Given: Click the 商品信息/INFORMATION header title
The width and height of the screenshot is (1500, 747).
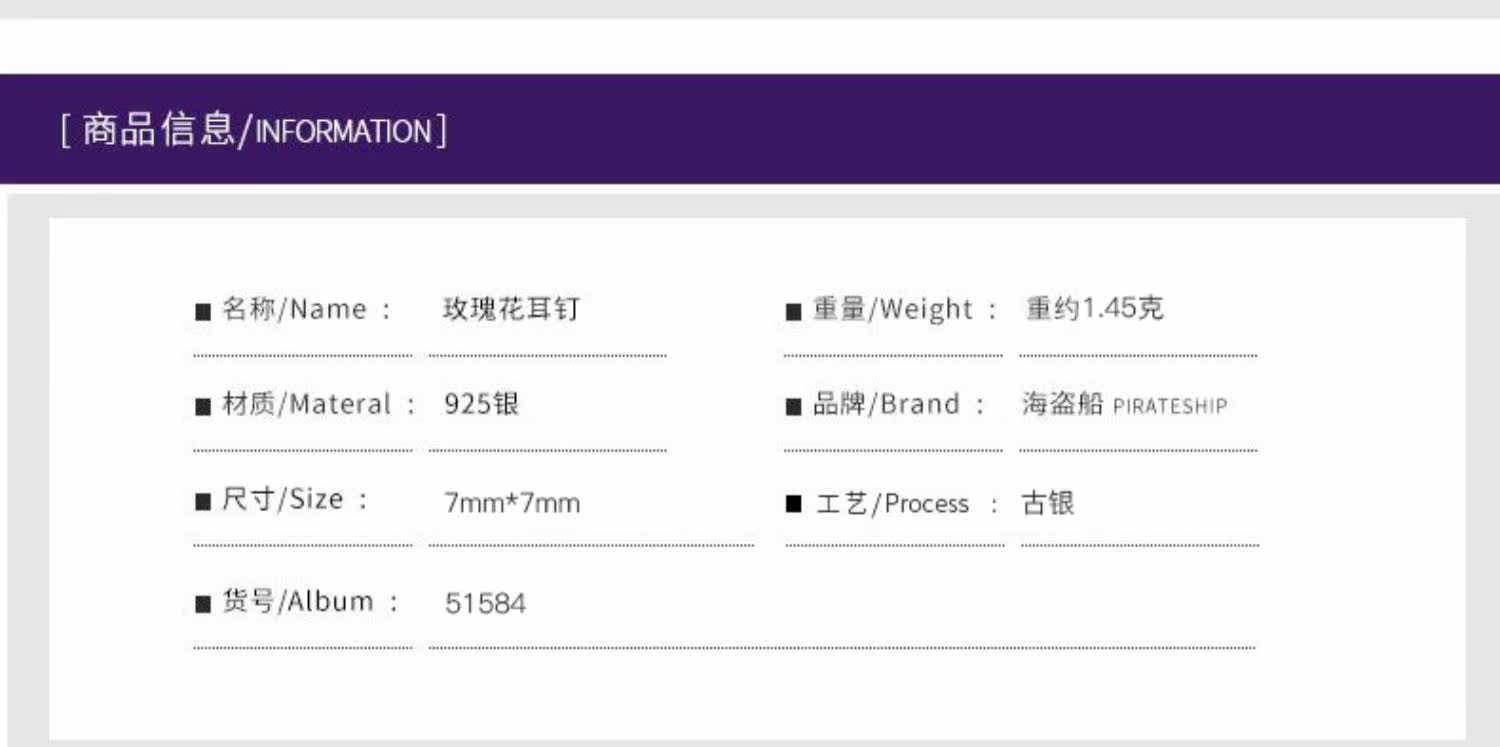Looking at the screenshot, I should (x=254, y=130).
